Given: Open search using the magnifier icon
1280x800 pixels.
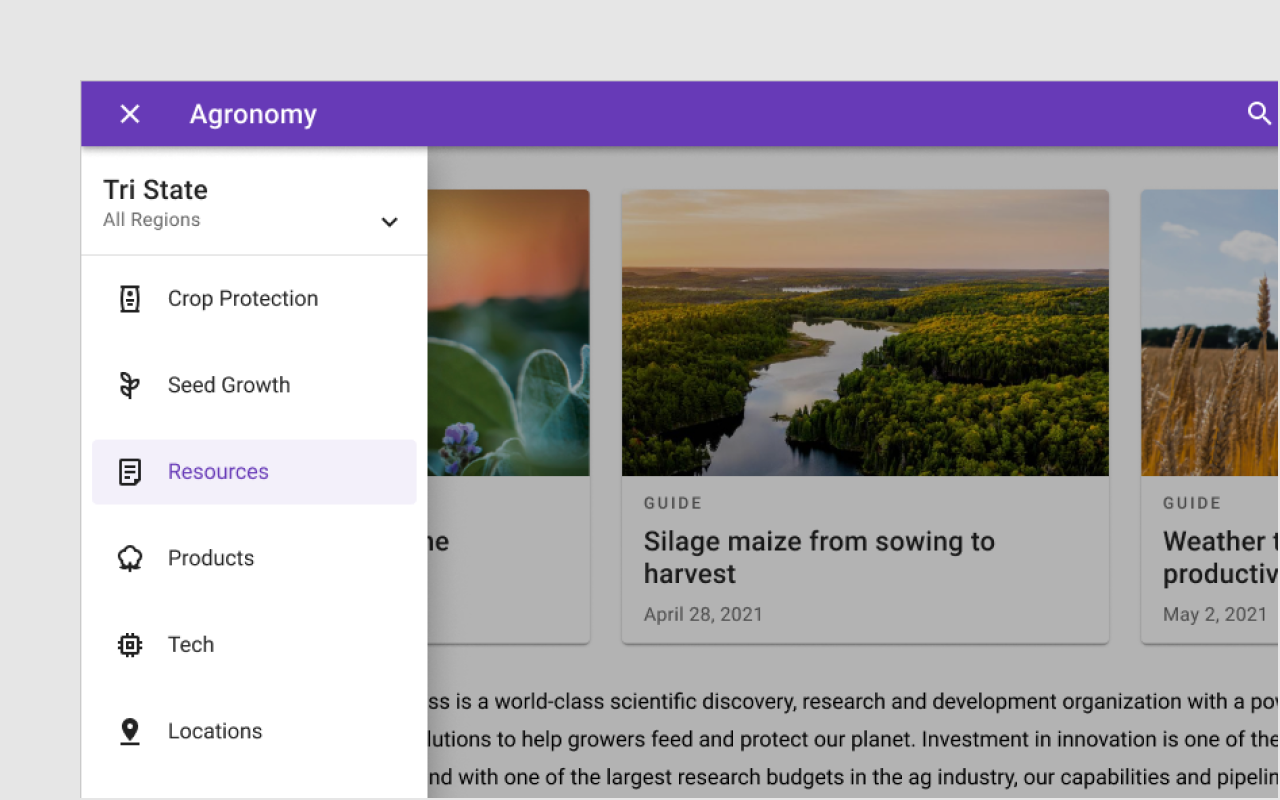Looking at the screenshot, I should pos(1259,113).
